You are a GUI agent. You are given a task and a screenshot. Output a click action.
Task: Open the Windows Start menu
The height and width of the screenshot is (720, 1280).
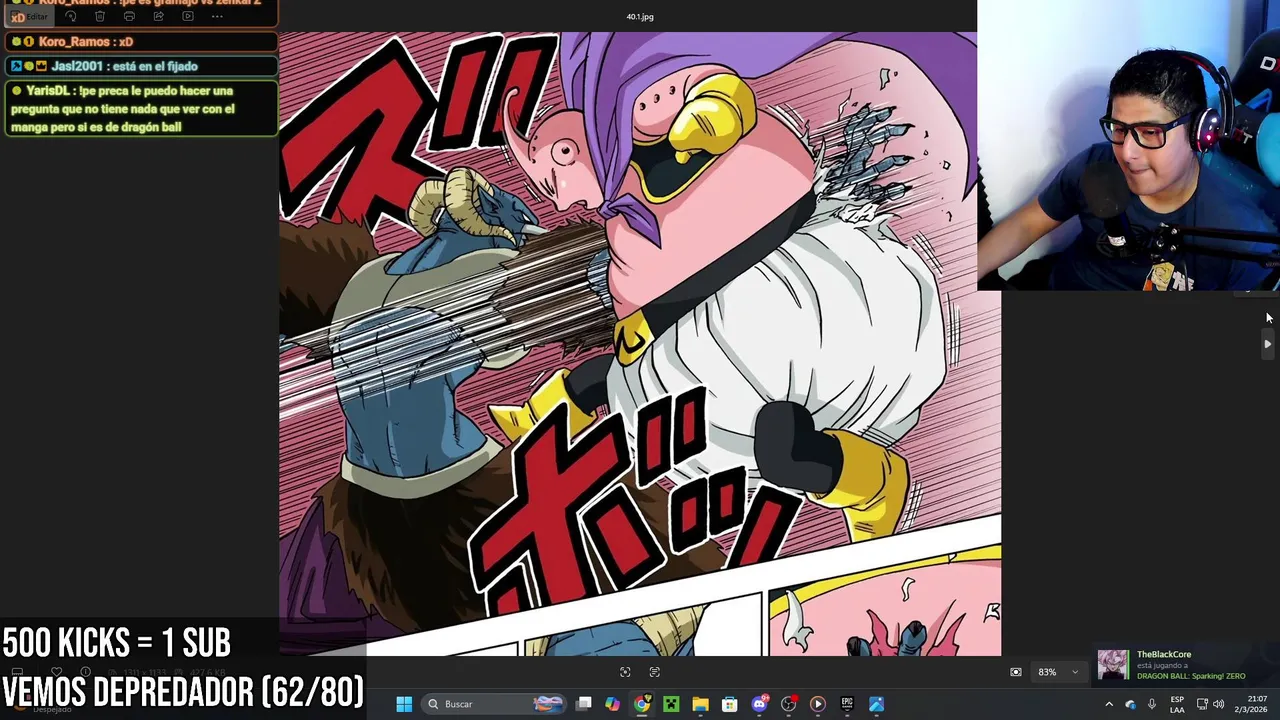pos(404,704)
